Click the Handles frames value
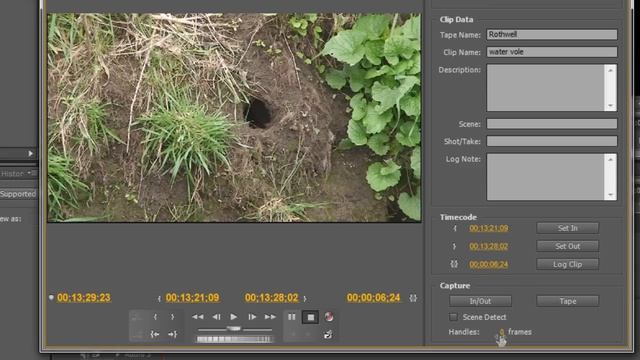Image resolution: width=640 pixels, height=360 pixels. tap(502, 332)
